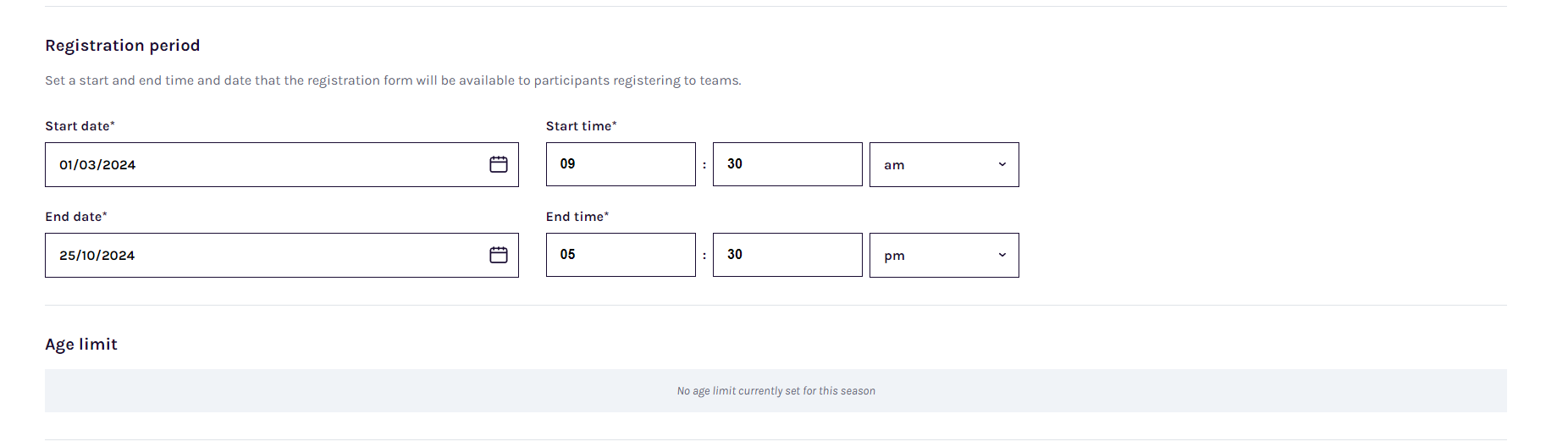Expand the Start time am/pm dropdown

(944, 164)
